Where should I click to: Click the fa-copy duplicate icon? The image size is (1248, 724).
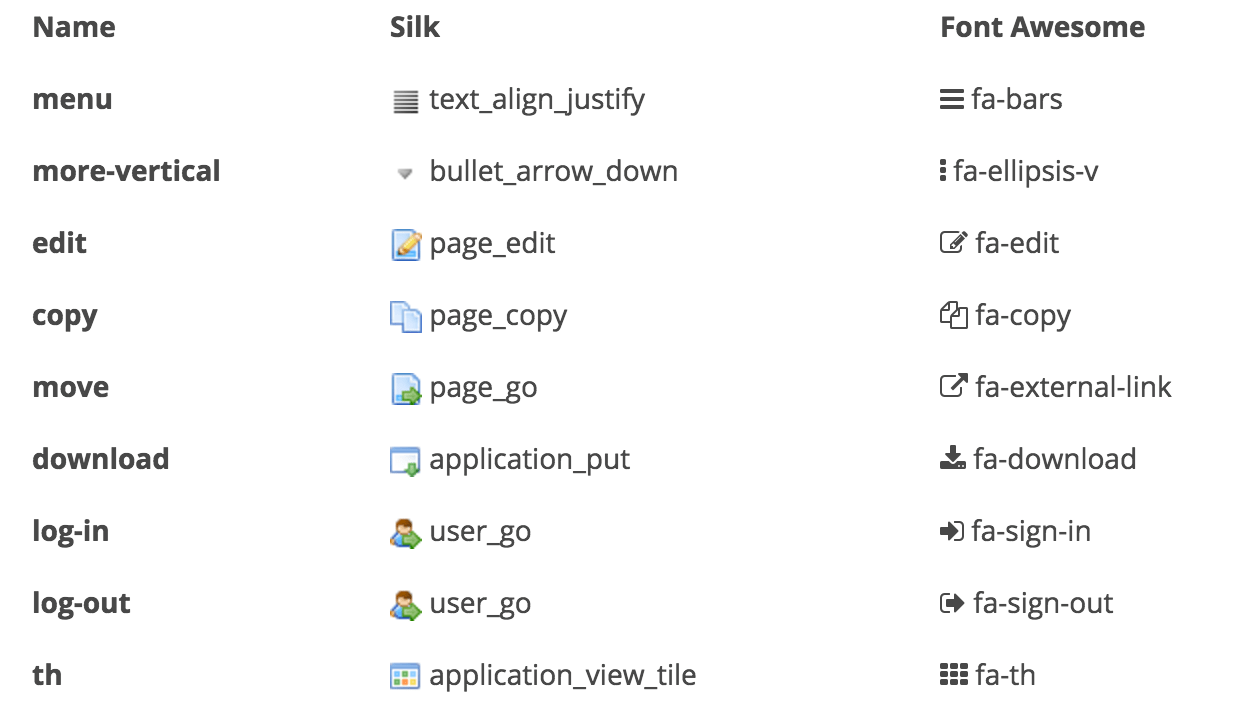[954, 316]
